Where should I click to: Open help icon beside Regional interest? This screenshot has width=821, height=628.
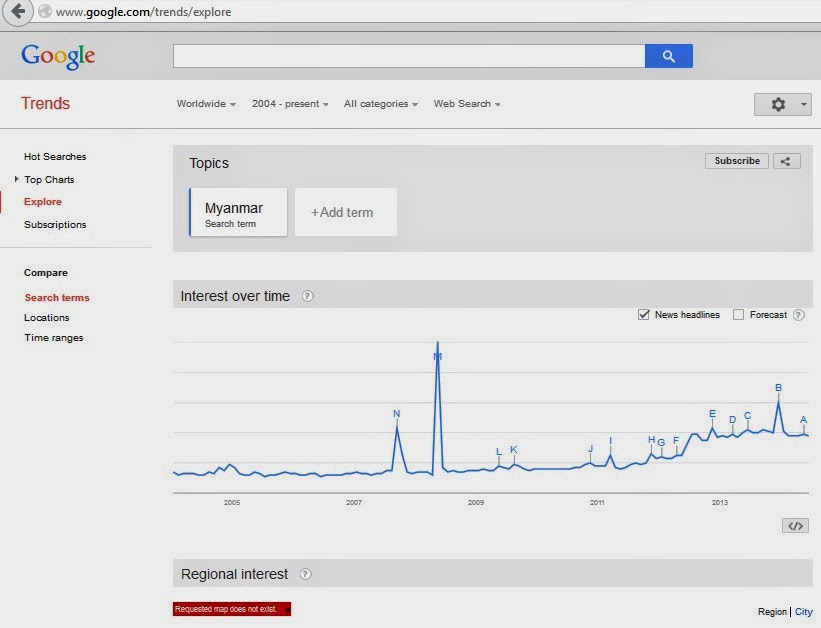pyautogui.click(x=306, y=574)
